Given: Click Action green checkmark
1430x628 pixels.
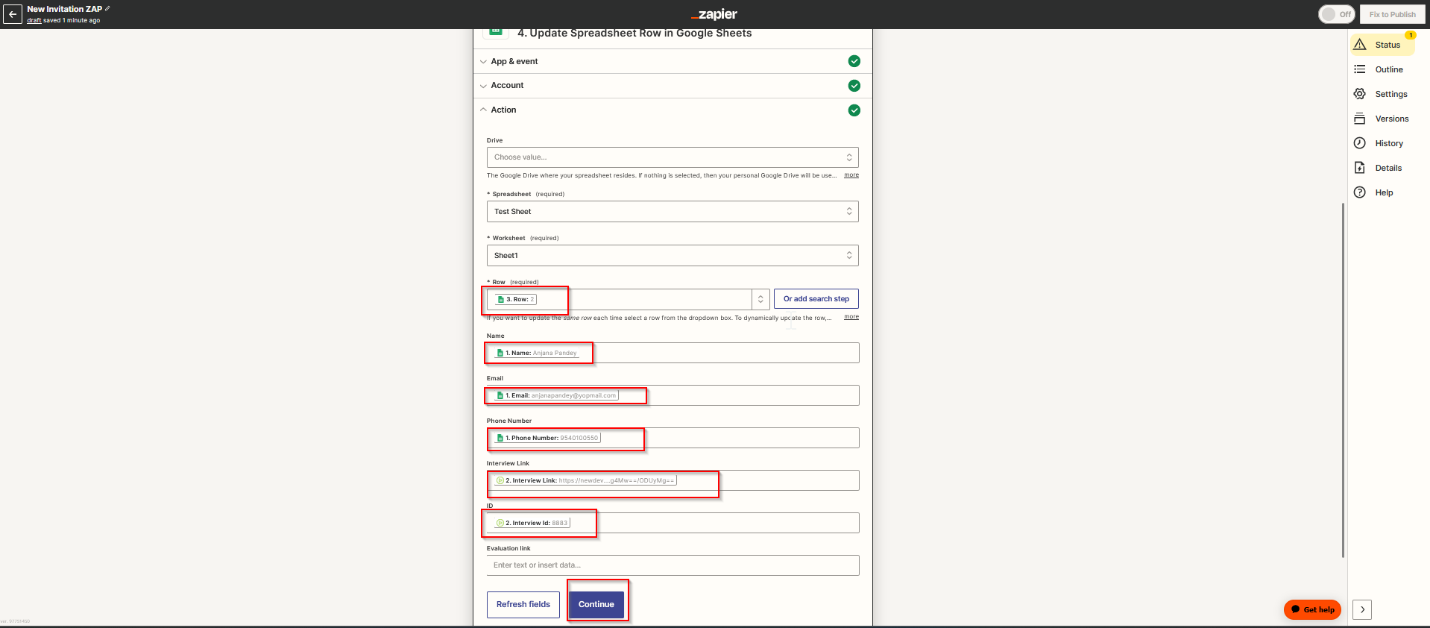Looking at the screenshot, I should pos(854,110).
